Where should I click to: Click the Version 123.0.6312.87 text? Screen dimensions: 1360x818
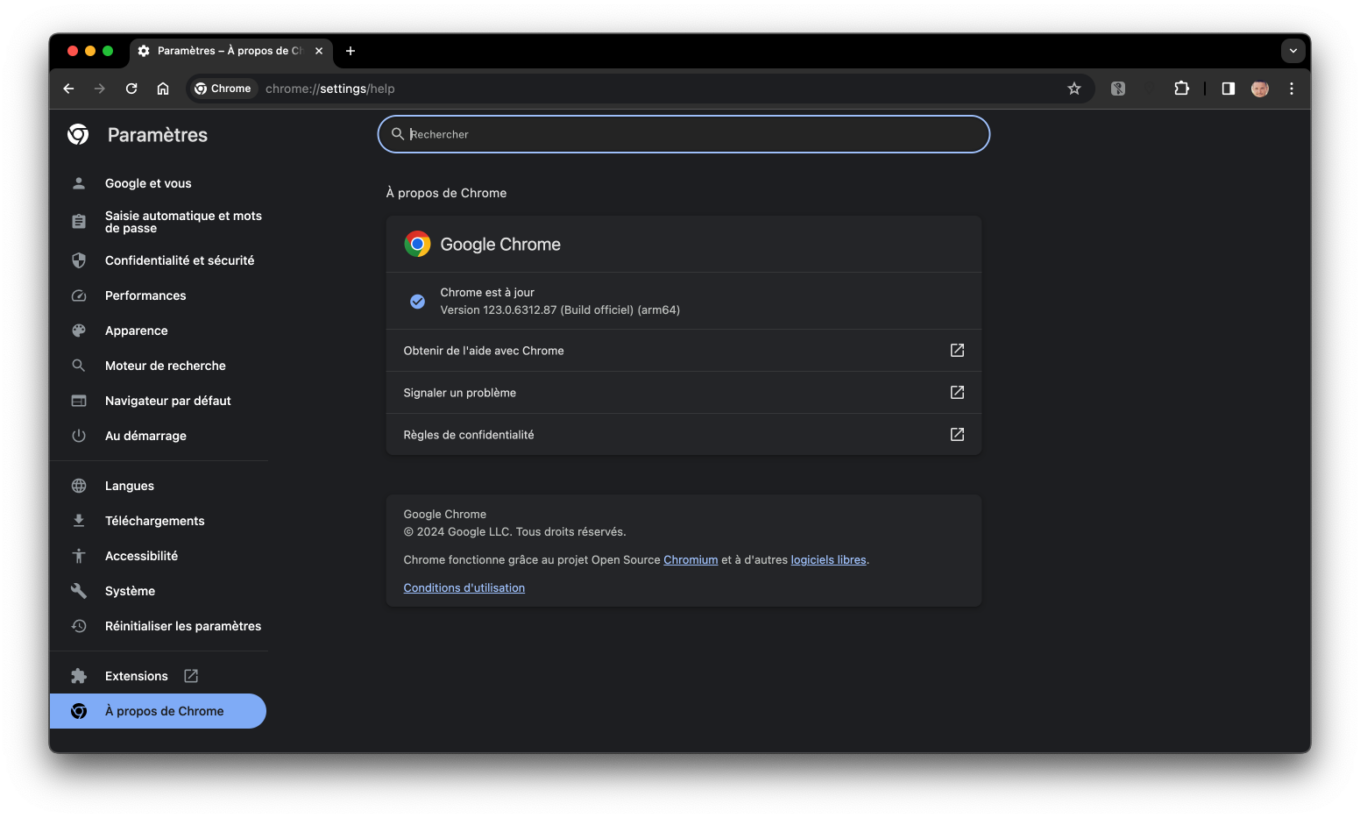click(x=560, y=310)
